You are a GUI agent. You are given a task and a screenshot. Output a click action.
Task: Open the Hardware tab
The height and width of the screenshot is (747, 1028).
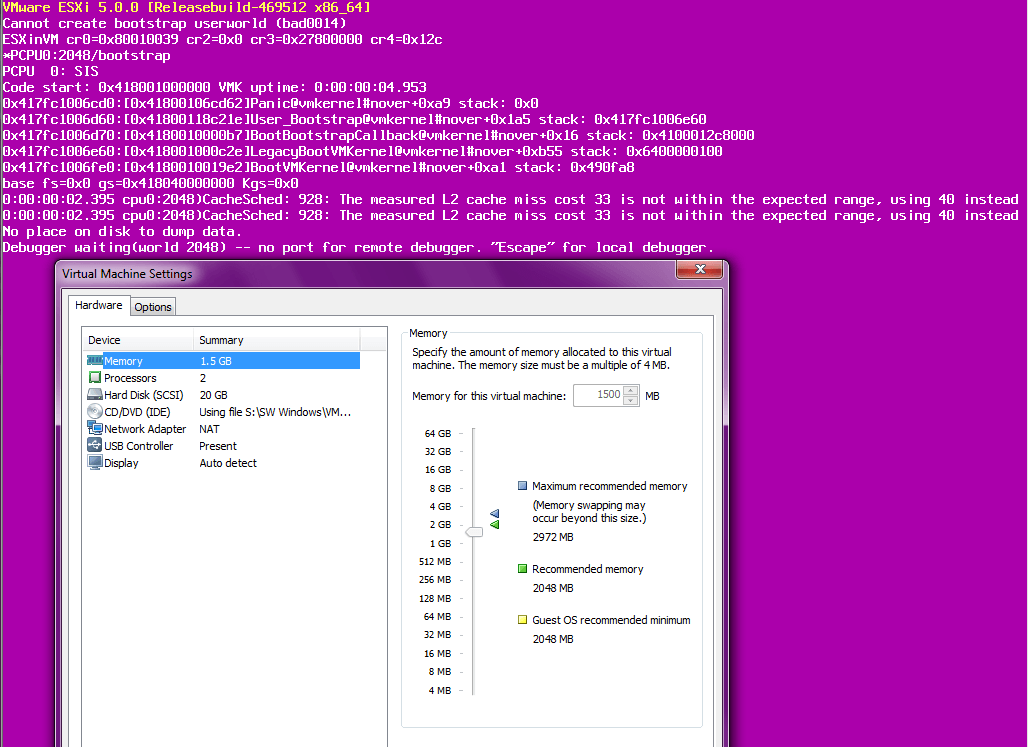point(99,306)
